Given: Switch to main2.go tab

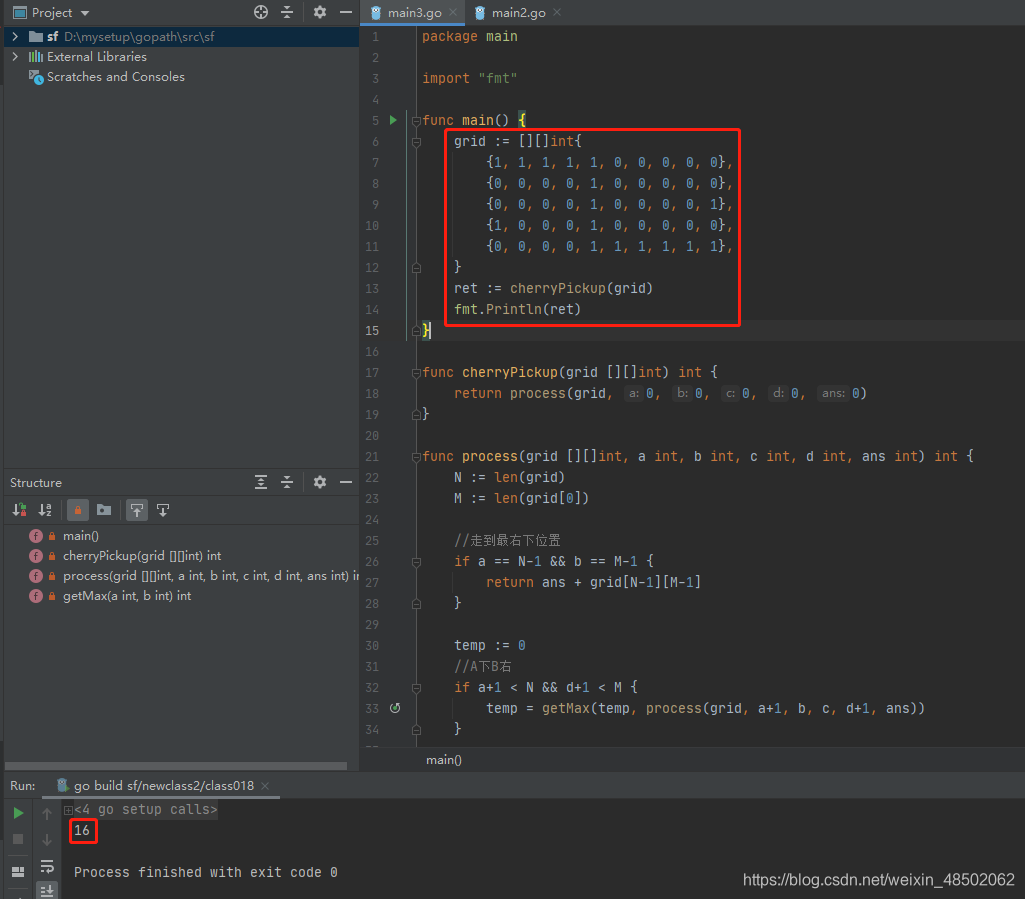Looking at the screenshot, I should (x=518, y=12).
